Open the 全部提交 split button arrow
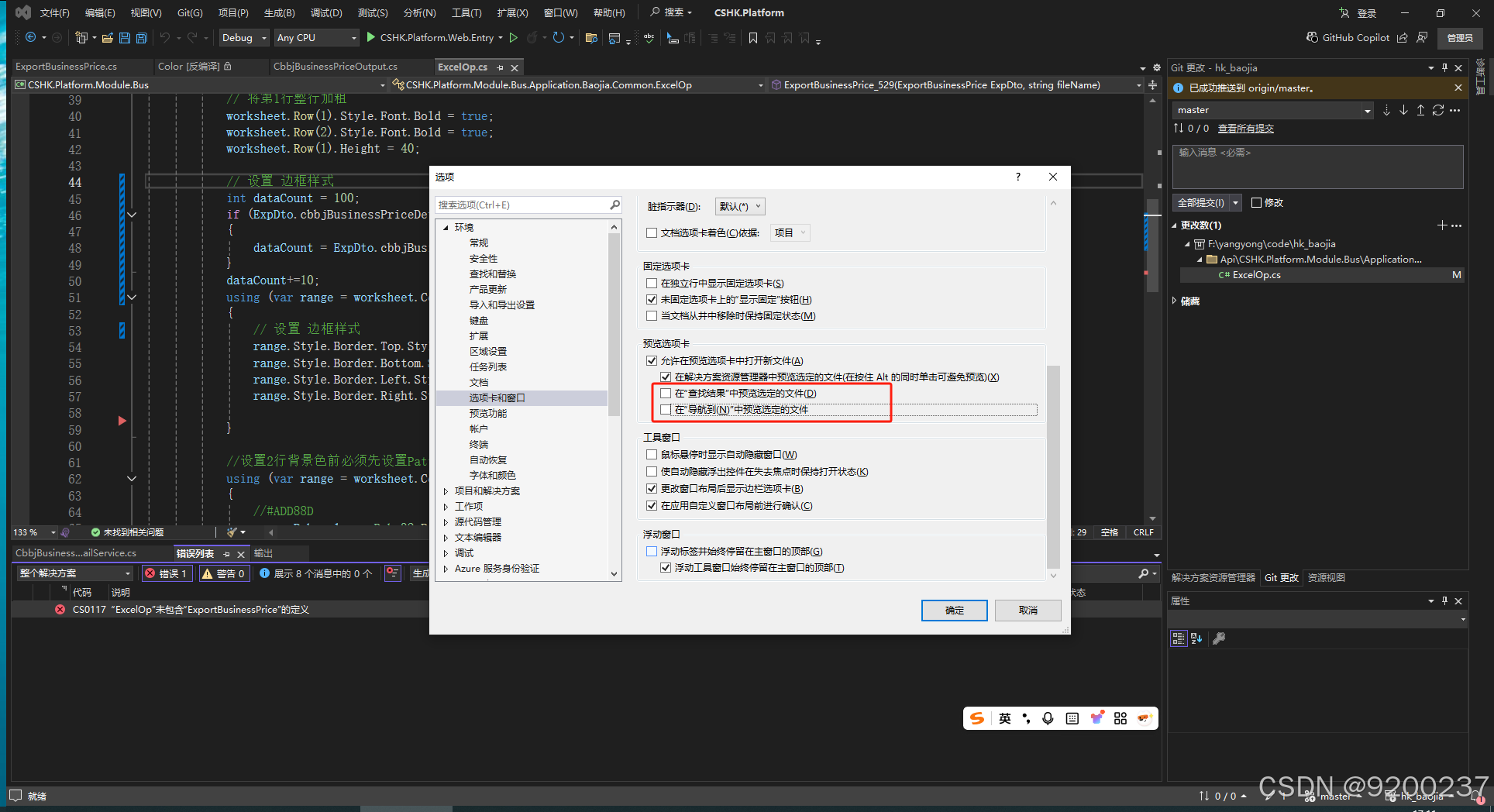The image size is (1494, 812). click(x=1236, y=202)
